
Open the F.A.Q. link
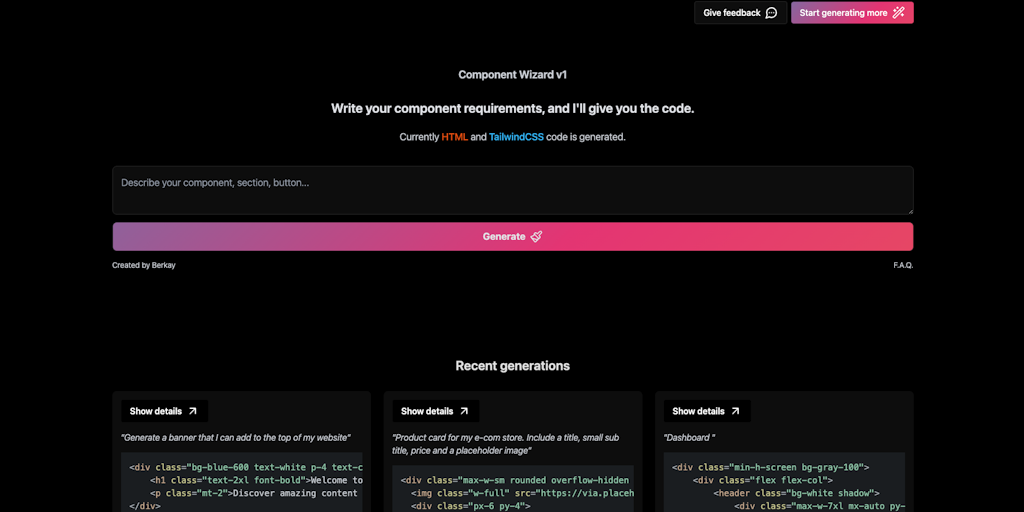(903, 265)
